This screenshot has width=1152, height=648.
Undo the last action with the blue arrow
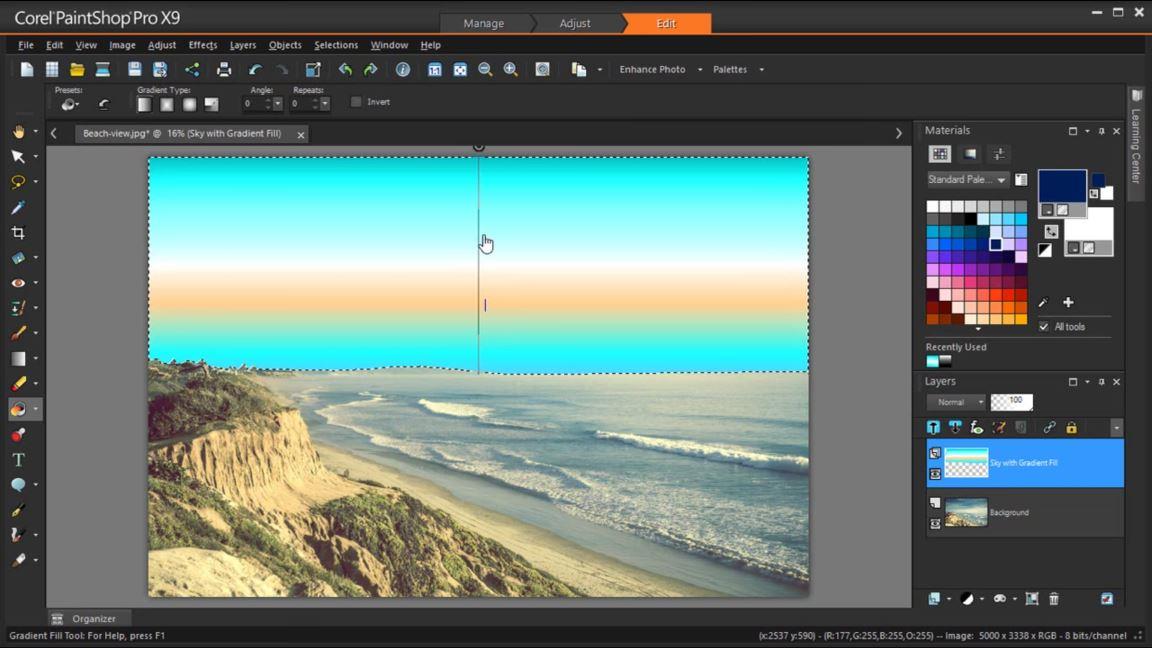tap(255, 69)
